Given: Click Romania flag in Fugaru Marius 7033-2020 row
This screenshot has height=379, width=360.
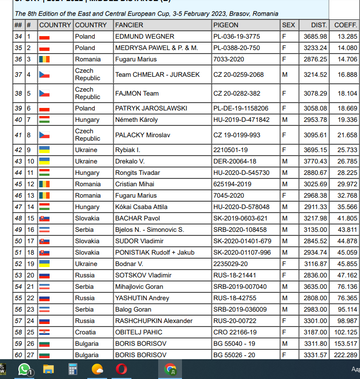Looking at the screenshot, I should coord(44,59).
